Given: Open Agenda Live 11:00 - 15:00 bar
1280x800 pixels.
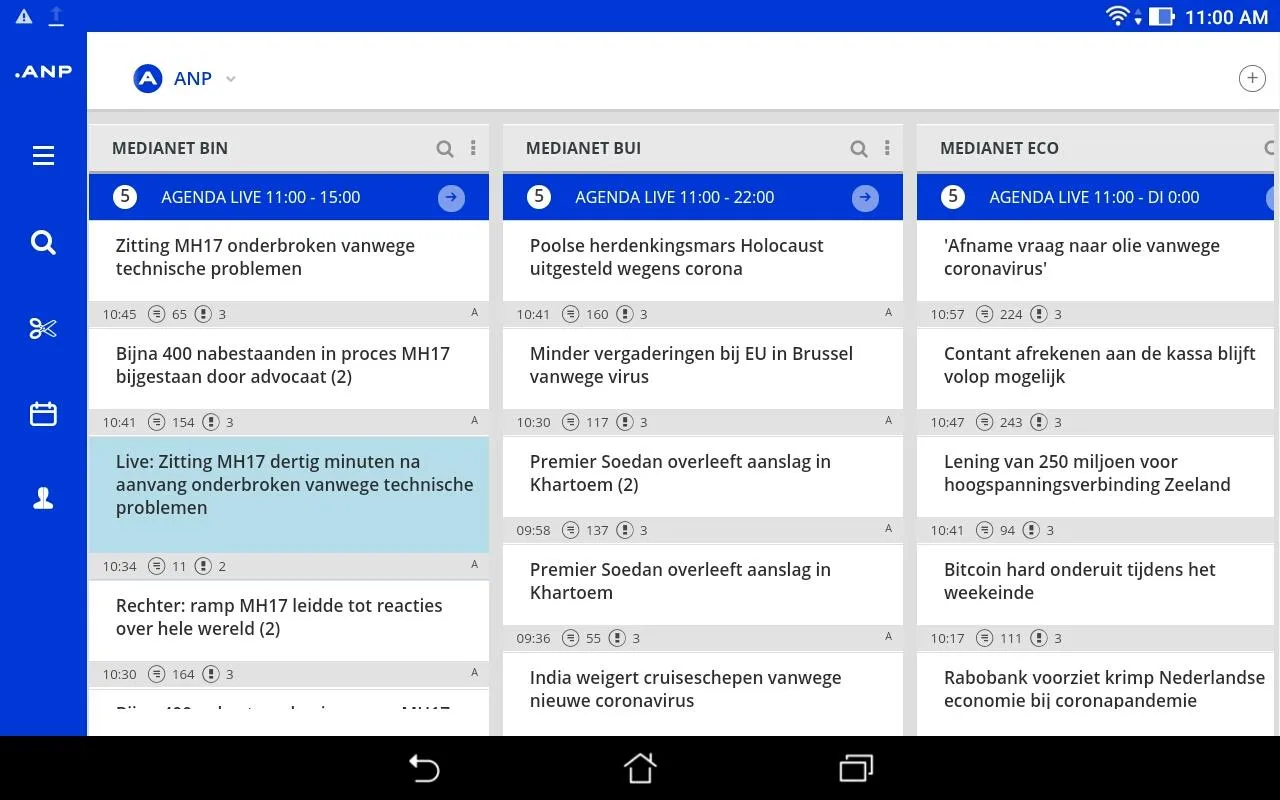Looking at the screenshot, I should coord(289,197).
